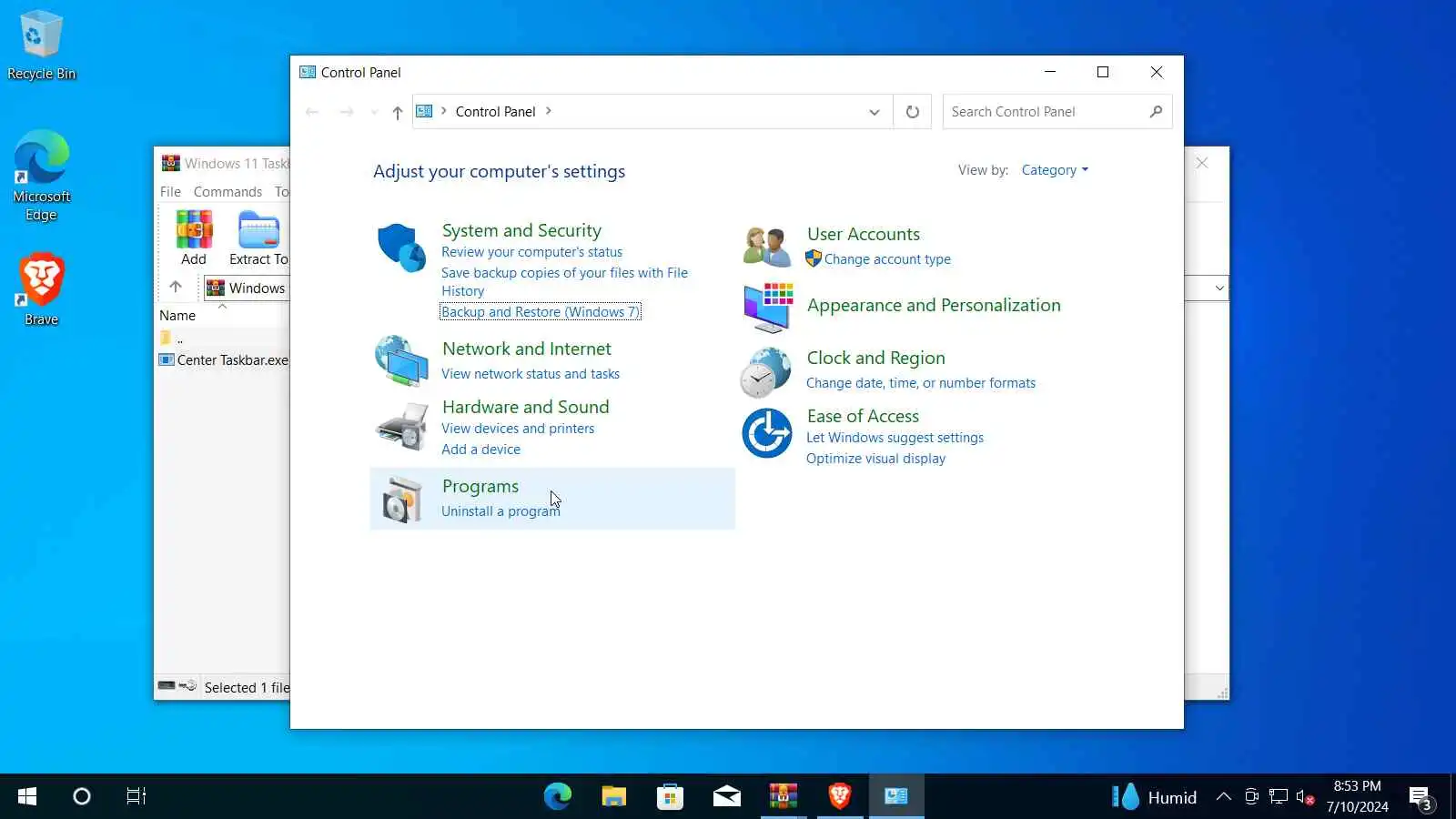This screenshot has height=819, width=1456.
Task: Click the Name column header in WinRAR
Action: pos(177,316)
